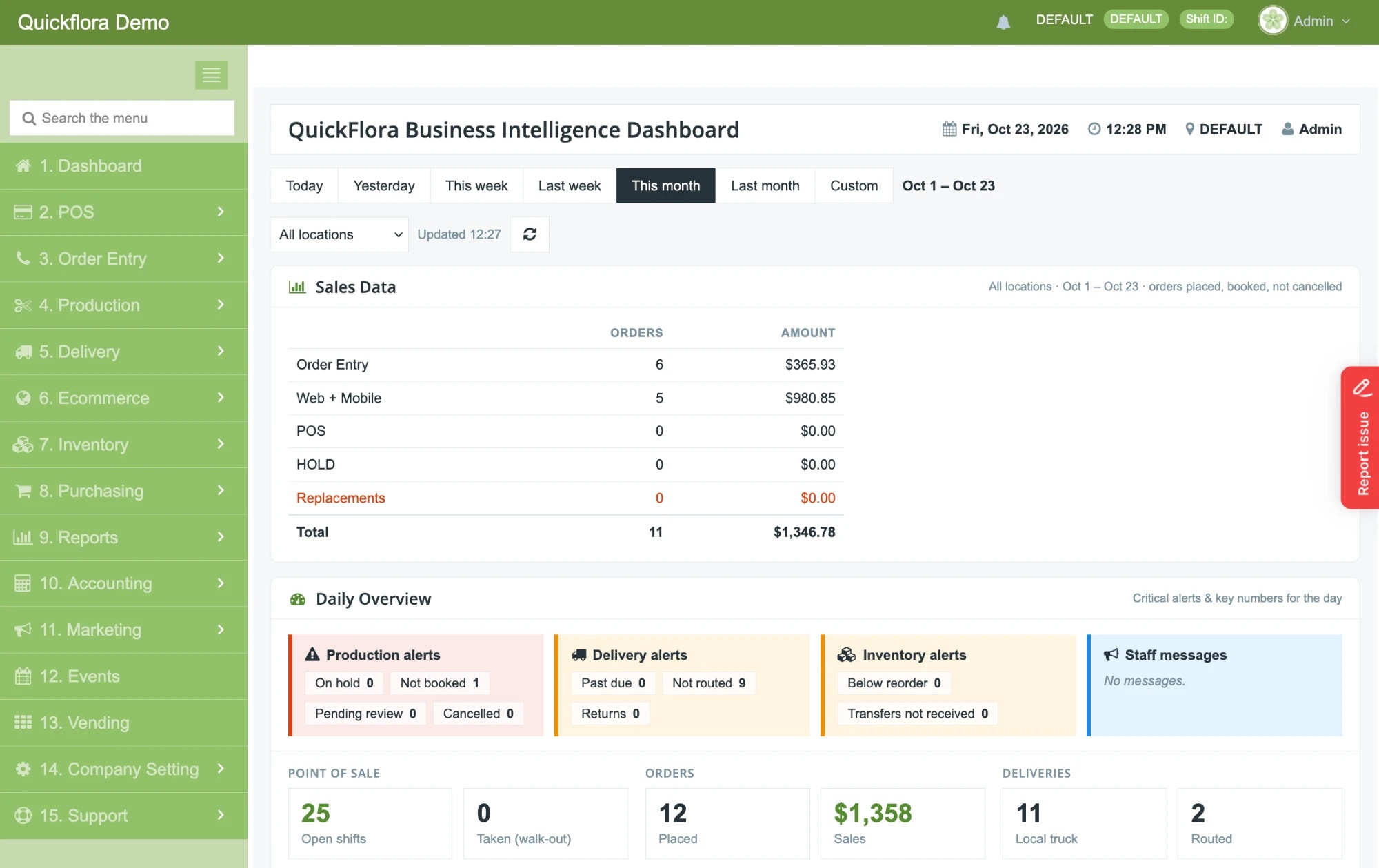1379x868 pixels.
Task: Open the Sales $1,358 card
Action: point(903,823)
